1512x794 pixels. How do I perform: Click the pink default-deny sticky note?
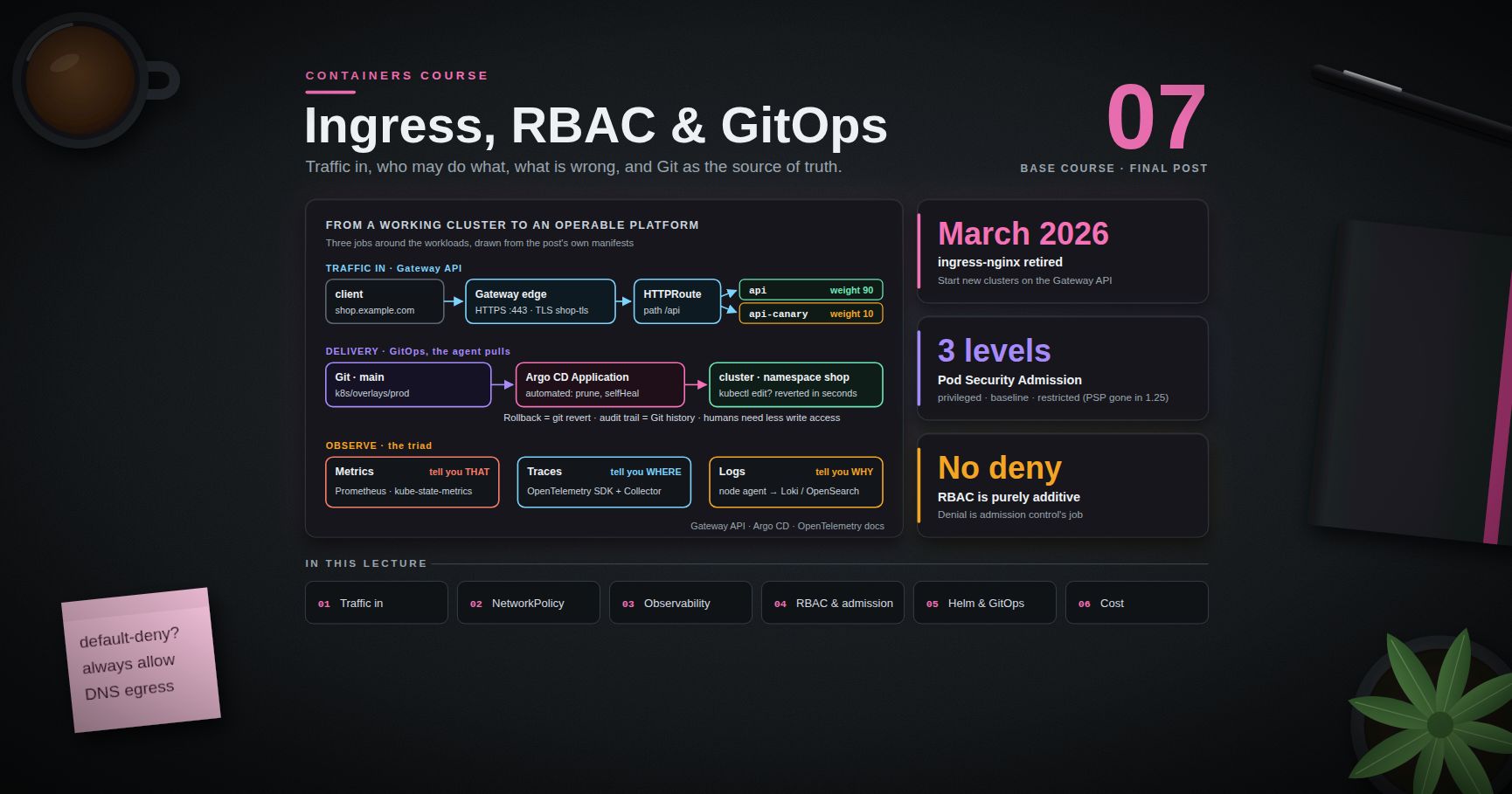(x=140, y=660)
